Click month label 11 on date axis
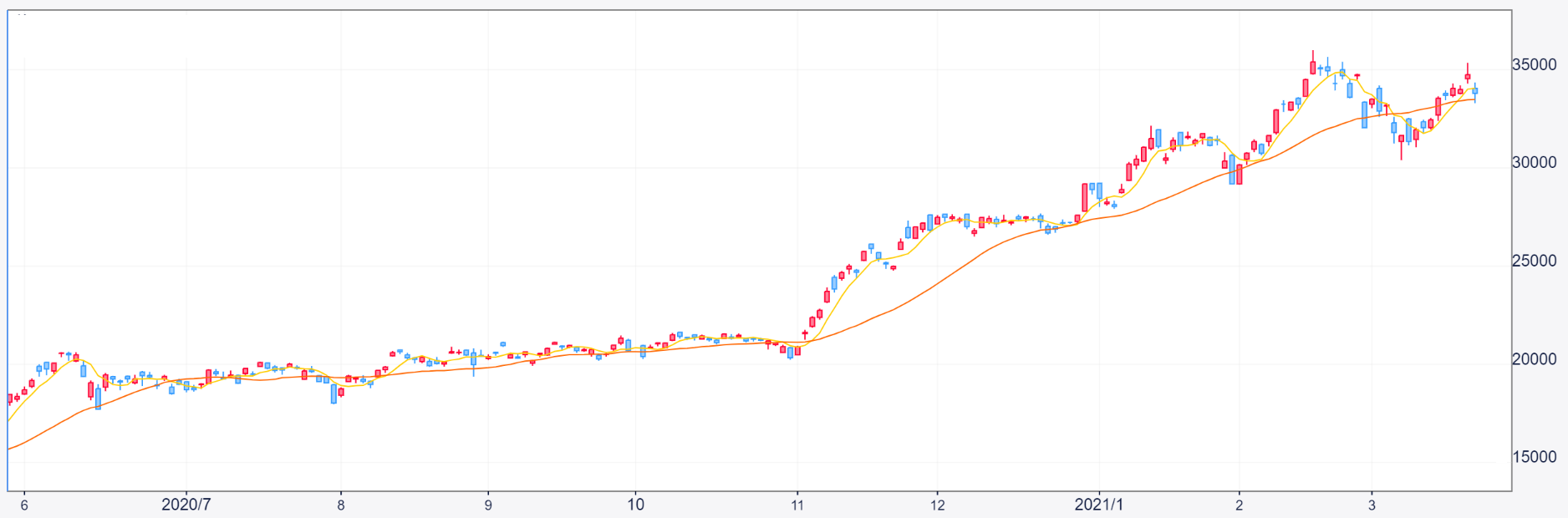This screenshot has height=518, width=1568. [797, 505]
